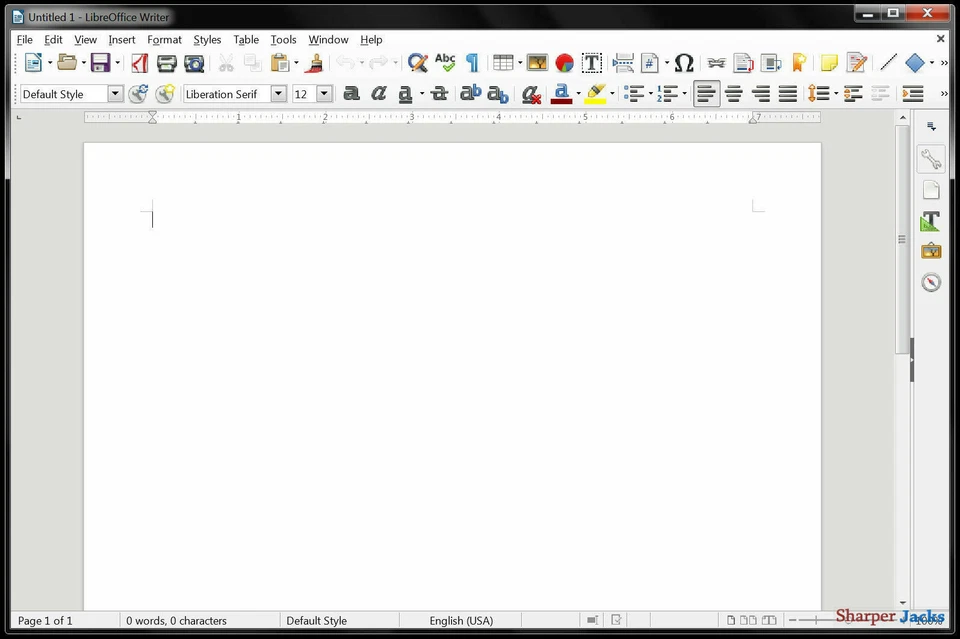
Task: Open the Navigator in the sidebar
Action: point(931,282)
